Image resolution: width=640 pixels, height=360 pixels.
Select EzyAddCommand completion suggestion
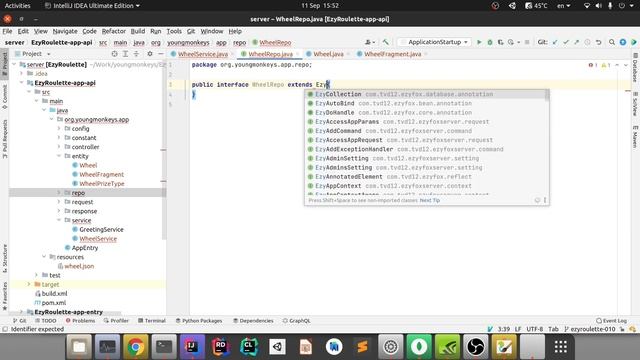424,131
